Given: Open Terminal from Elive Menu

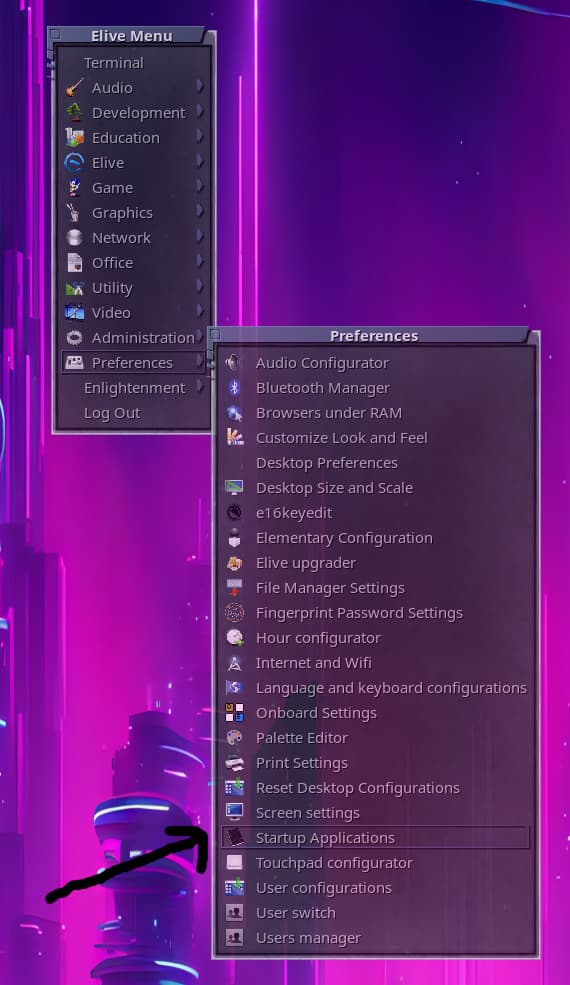Looking at the screenshot, I should click(x=134, y=63).
